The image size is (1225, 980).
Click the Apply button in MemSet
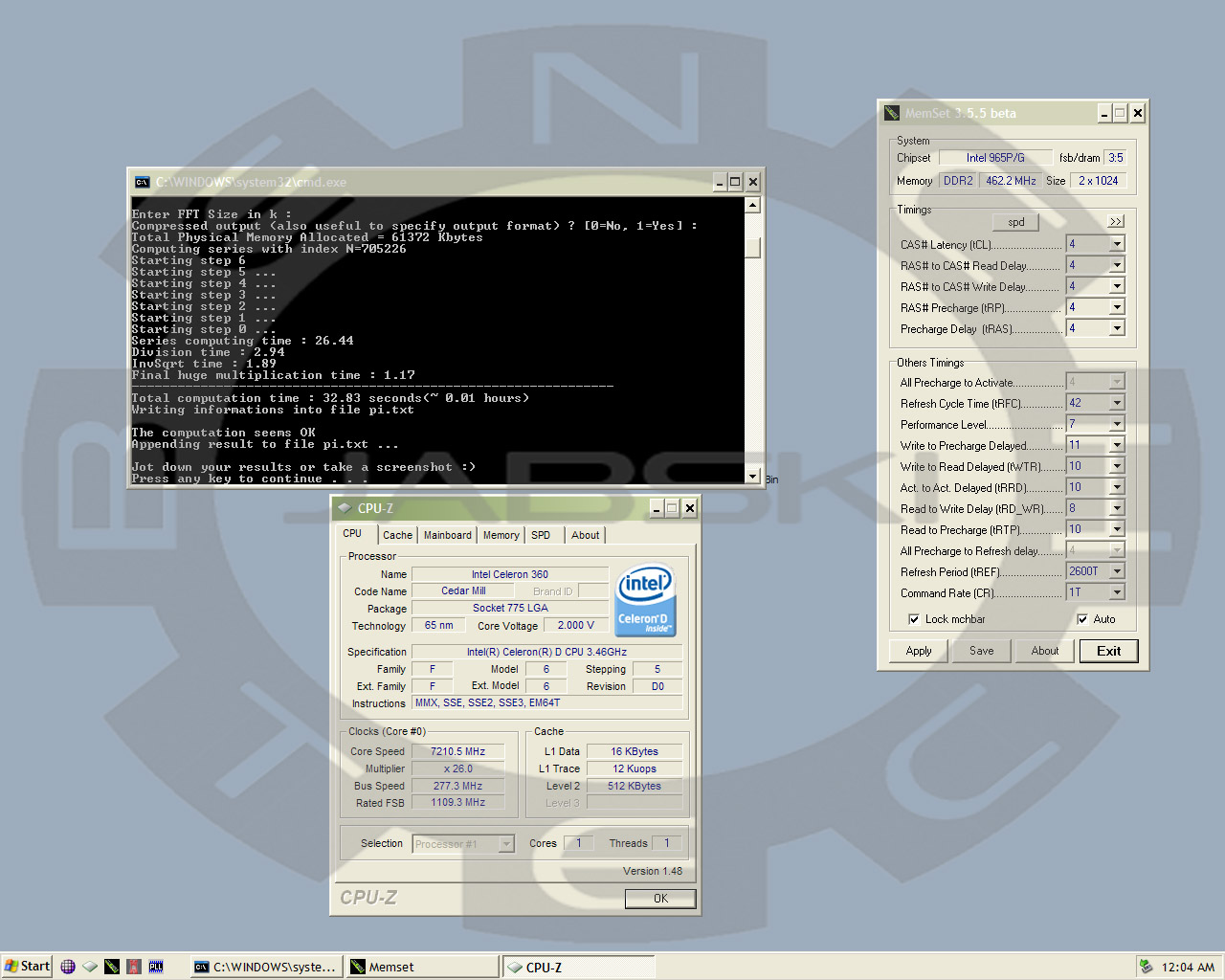(x=919, y=651)
